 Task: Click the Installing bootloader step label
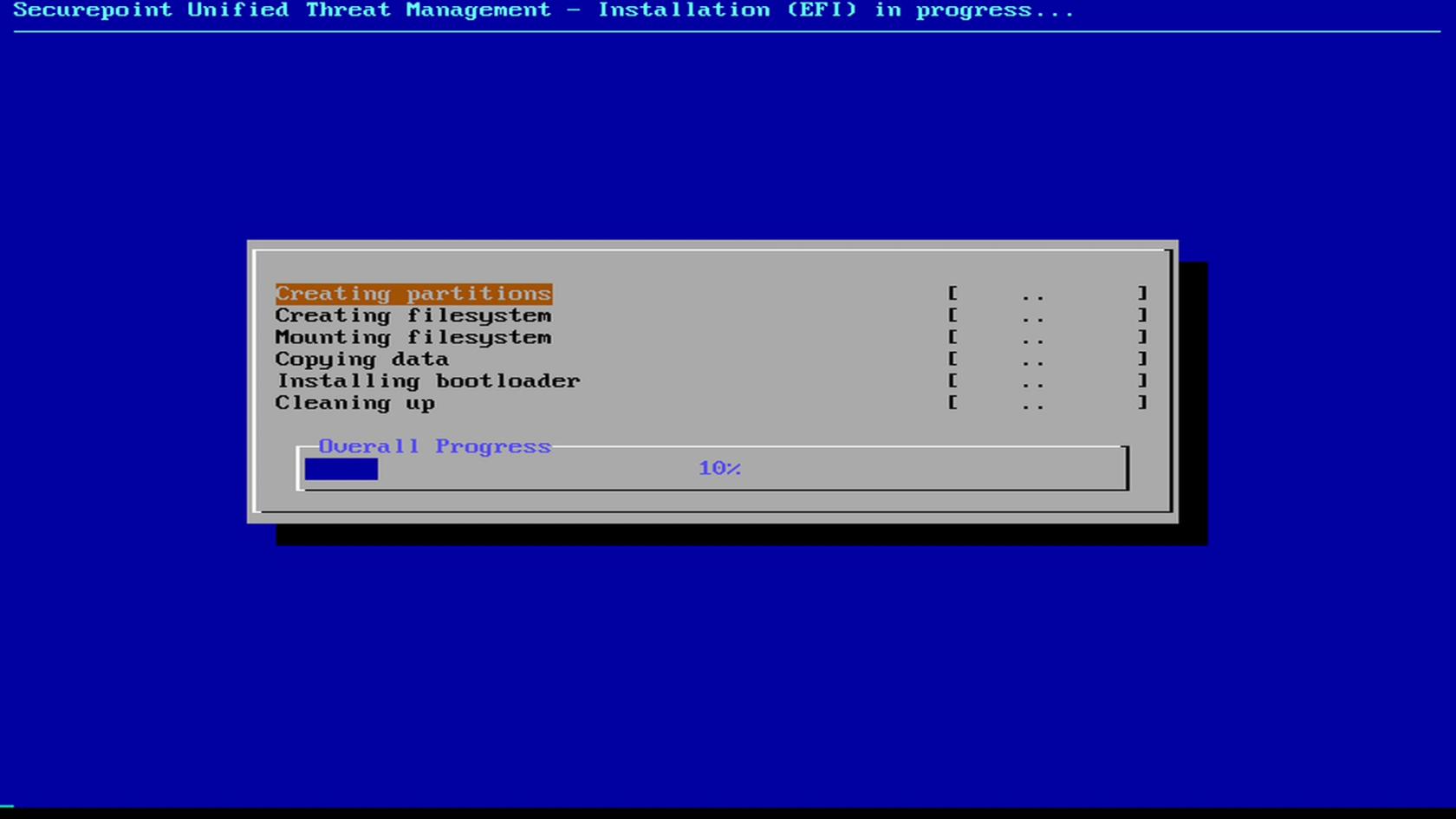tap(428, 380)
